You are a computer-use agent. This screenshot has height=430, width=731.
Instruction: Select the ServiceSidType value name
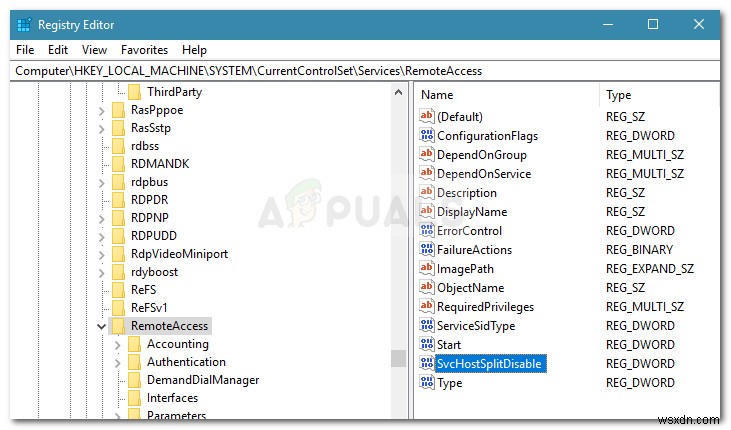pos(476,326)
